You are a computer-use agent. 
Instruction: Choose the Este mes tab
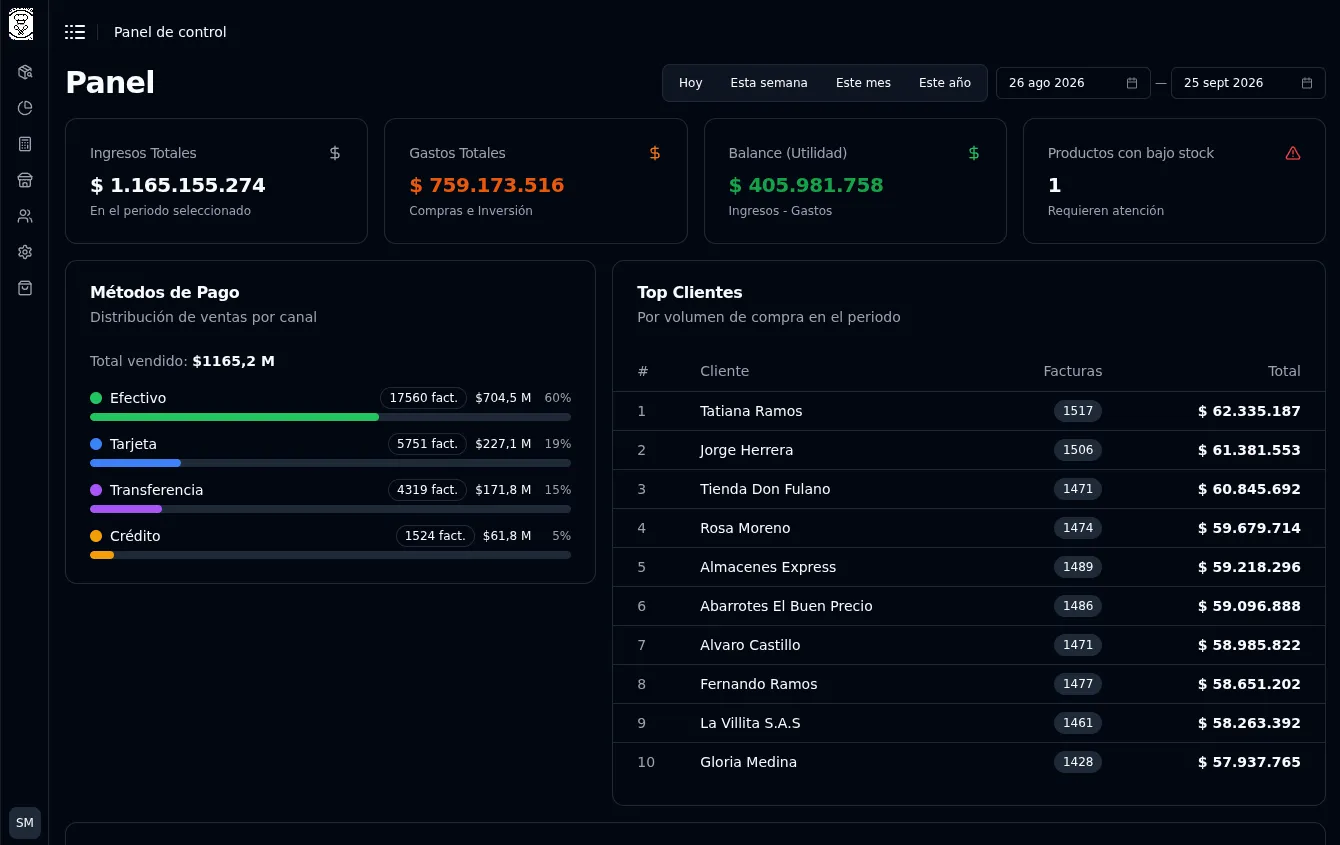pos(863,83)
